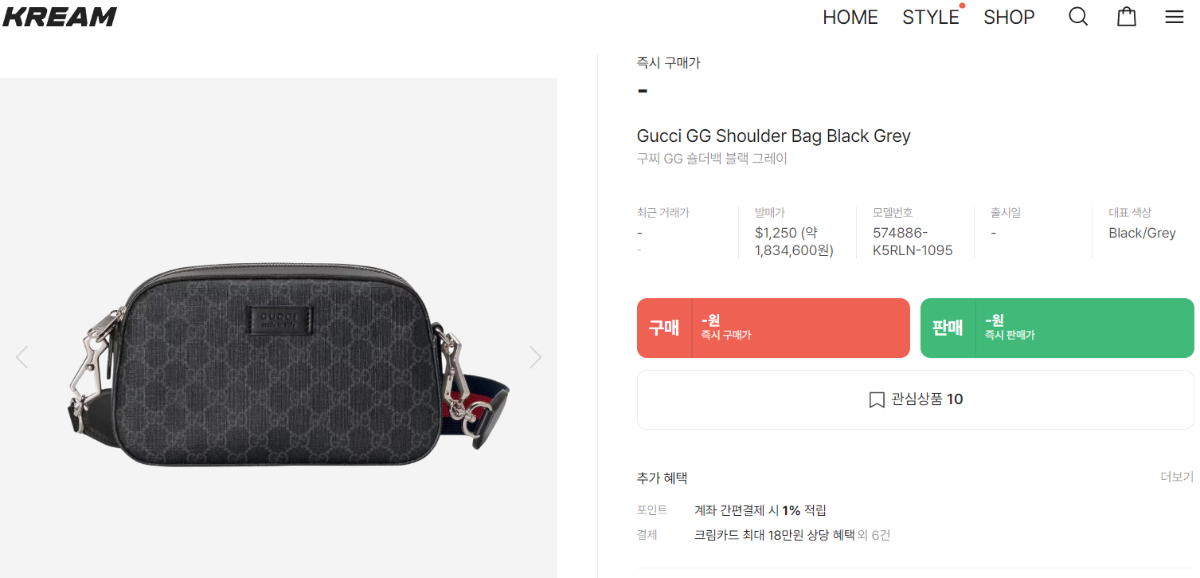Click red 구매 buy button
Viewport: 1200px width, 578px height.
point(773,328)
